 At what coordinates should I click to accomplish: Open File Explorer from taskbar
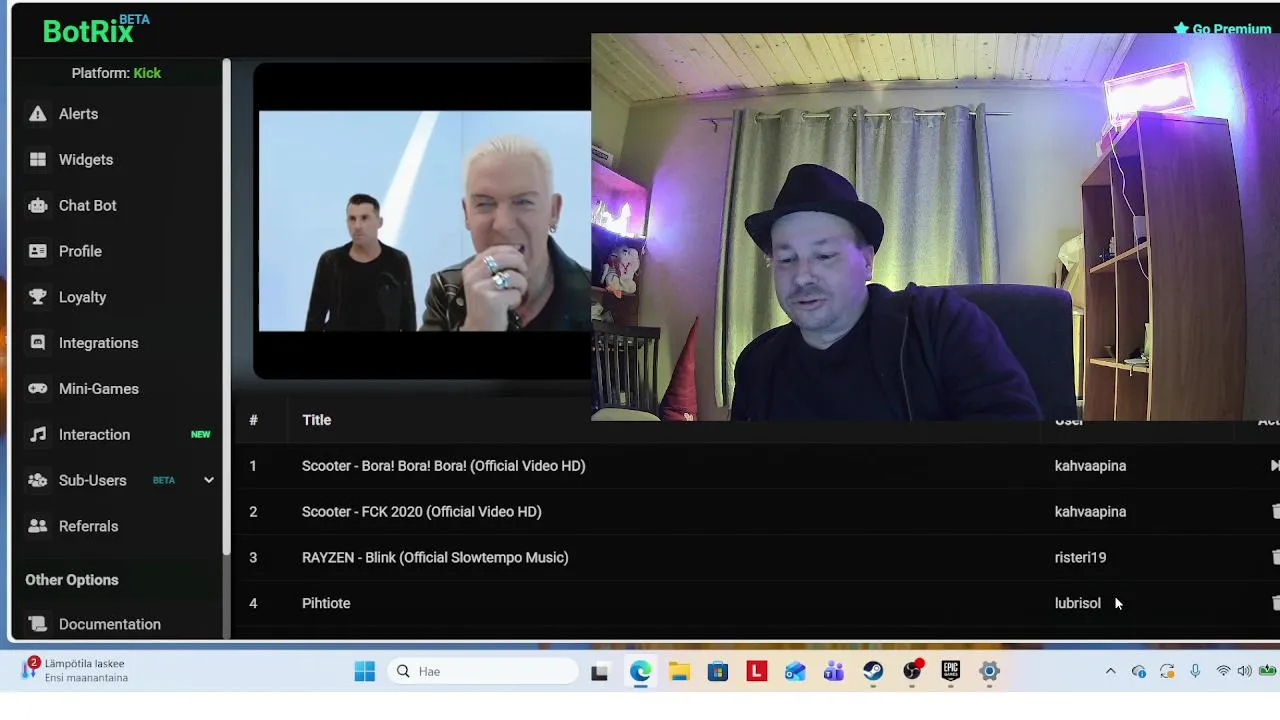click(x=679, y=671)
